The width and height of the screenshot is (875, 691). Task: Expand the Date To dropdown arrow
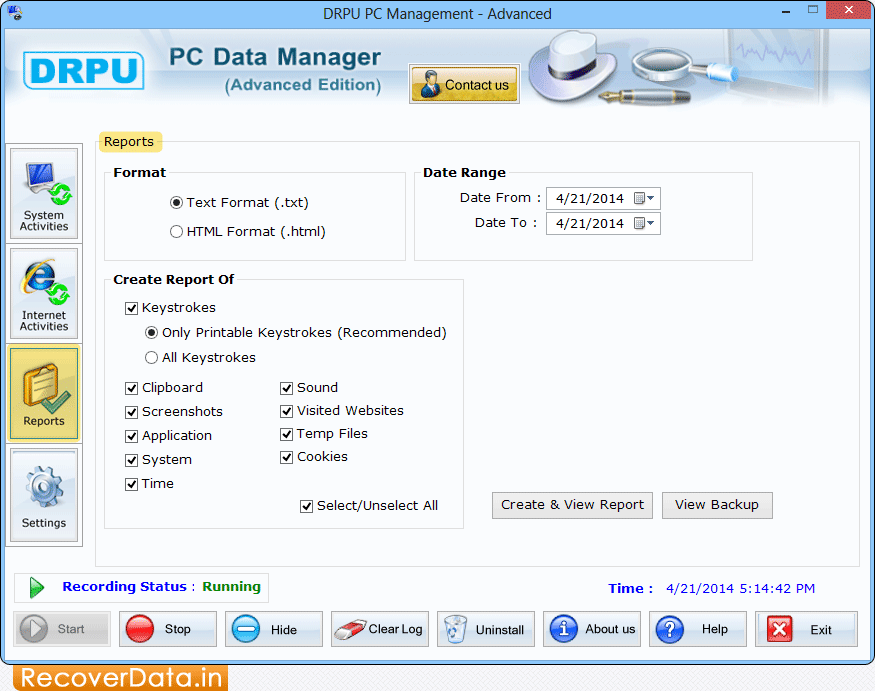coord(651,223)
